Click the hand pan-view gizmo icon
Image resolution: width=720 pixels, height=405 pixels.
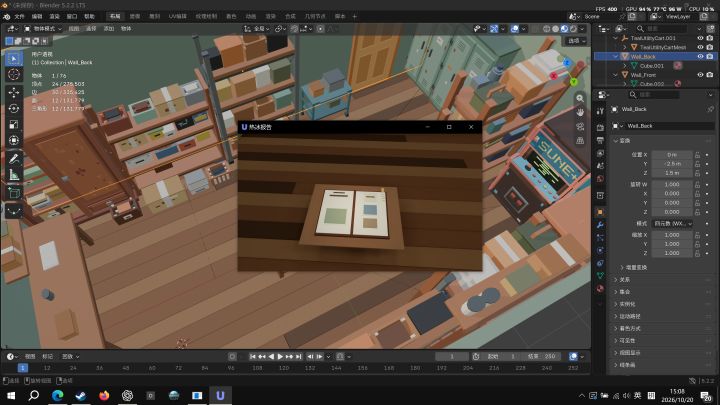tap(580, 112)
